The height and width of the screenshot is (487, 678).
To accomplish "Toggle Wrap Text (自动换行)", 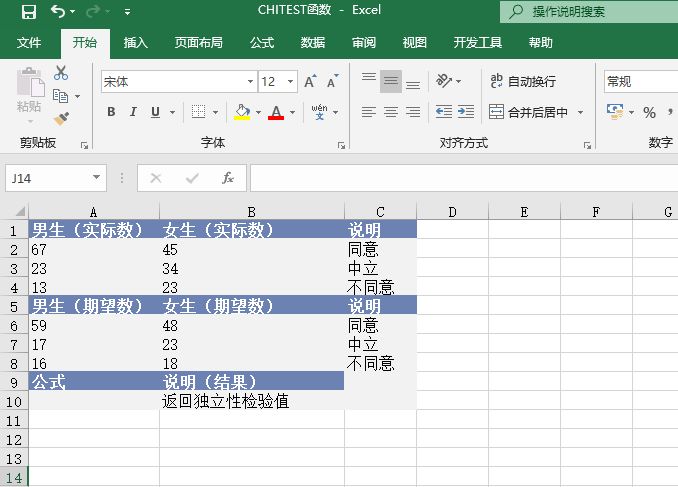I will click(522, 82).
